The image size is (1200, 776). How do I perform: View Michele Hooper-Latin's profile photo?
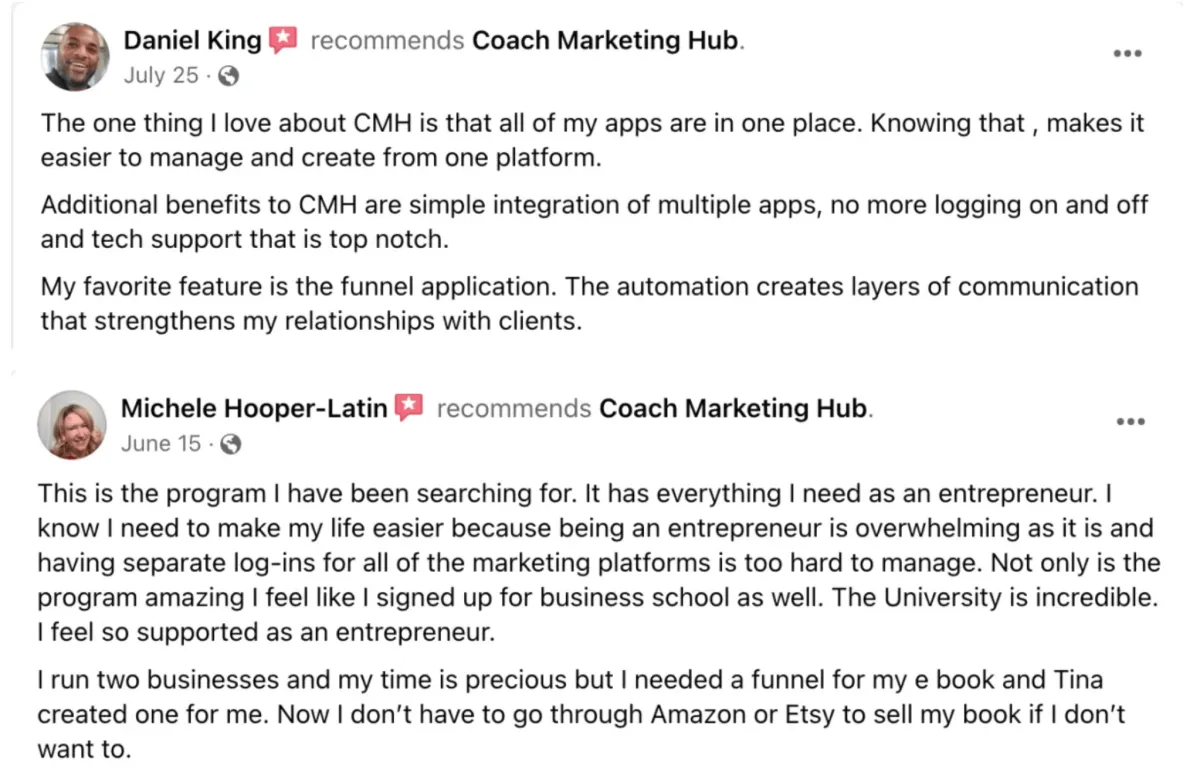(72, 425)
